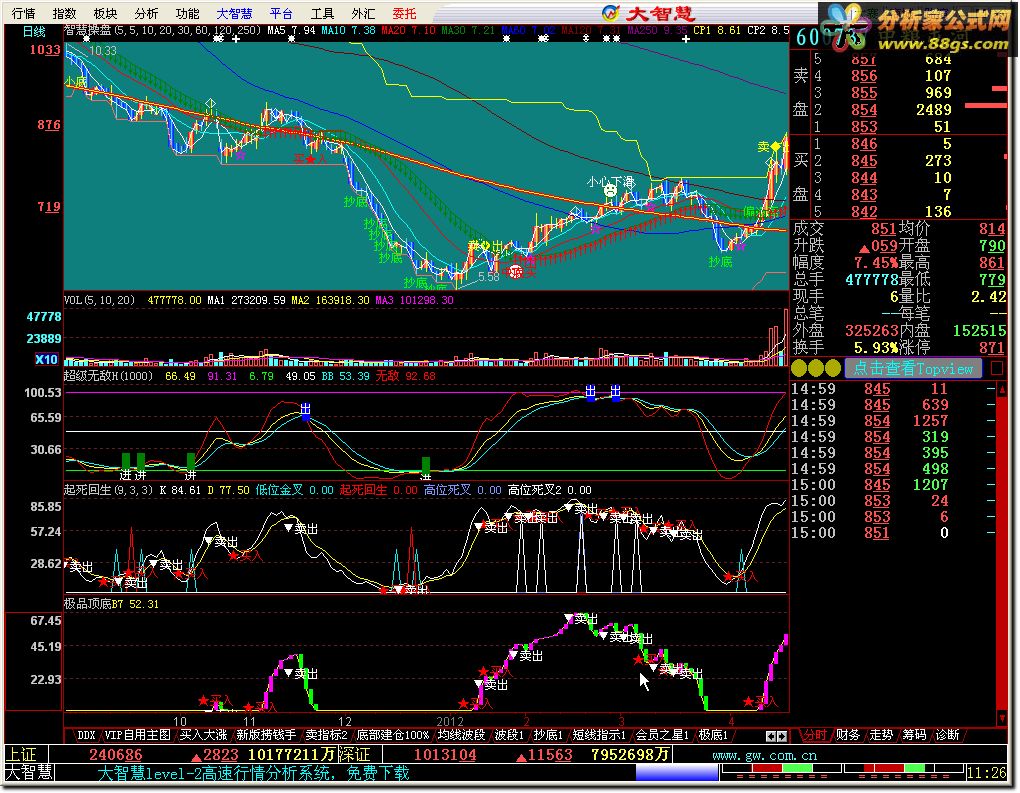Click the 大智慧level-2 download ticker text

pos(253,773)
